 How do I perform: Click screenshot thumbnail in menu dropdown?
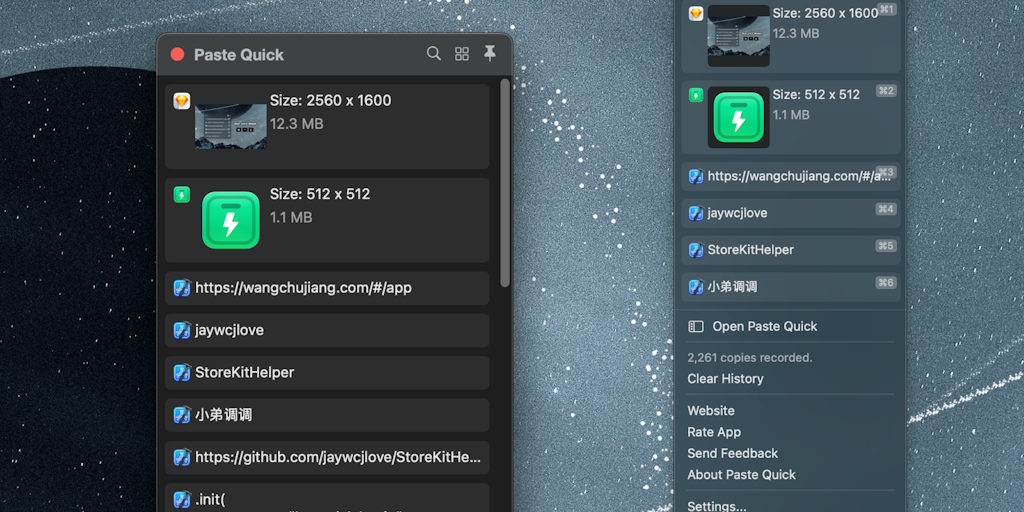coord(739,36)
